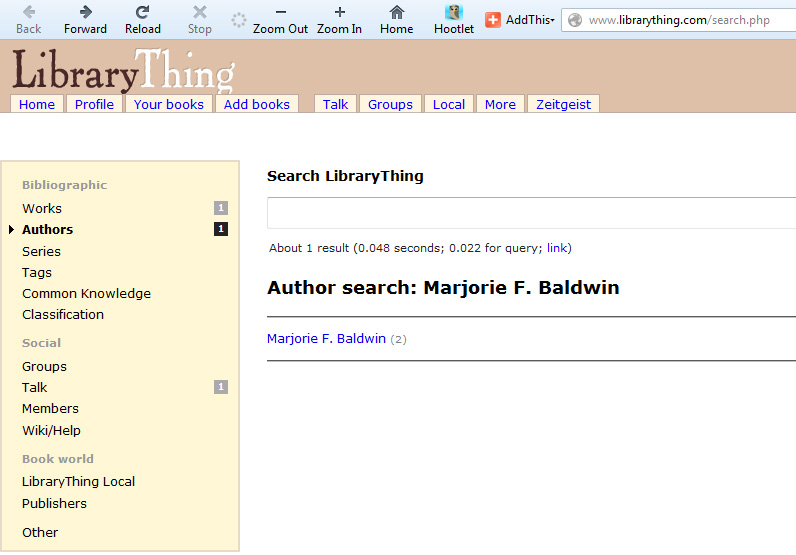Click the Search LibraryThing text box
Viewport: 796px width, 555px height.
click(532, 213)
